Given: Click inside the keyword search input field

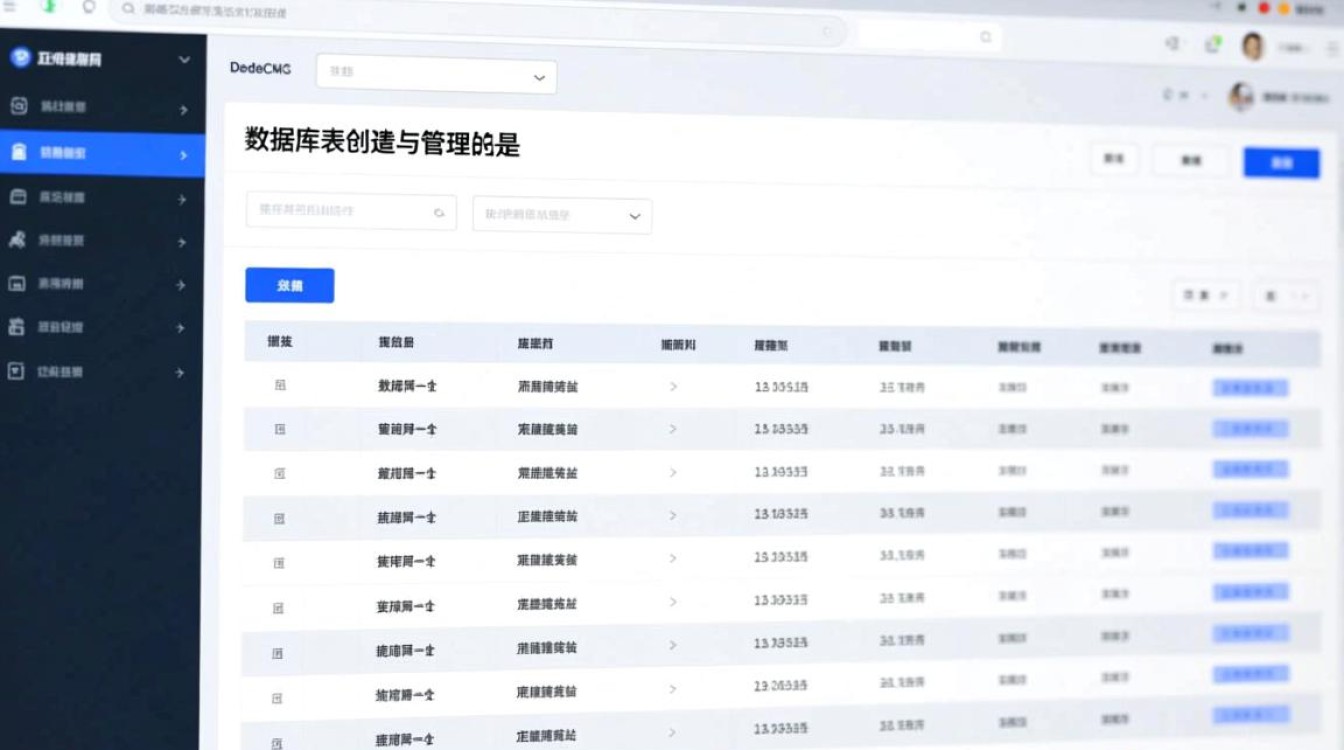Looking at the screenshot, I should pyautogui.click(x=340, y=213).
